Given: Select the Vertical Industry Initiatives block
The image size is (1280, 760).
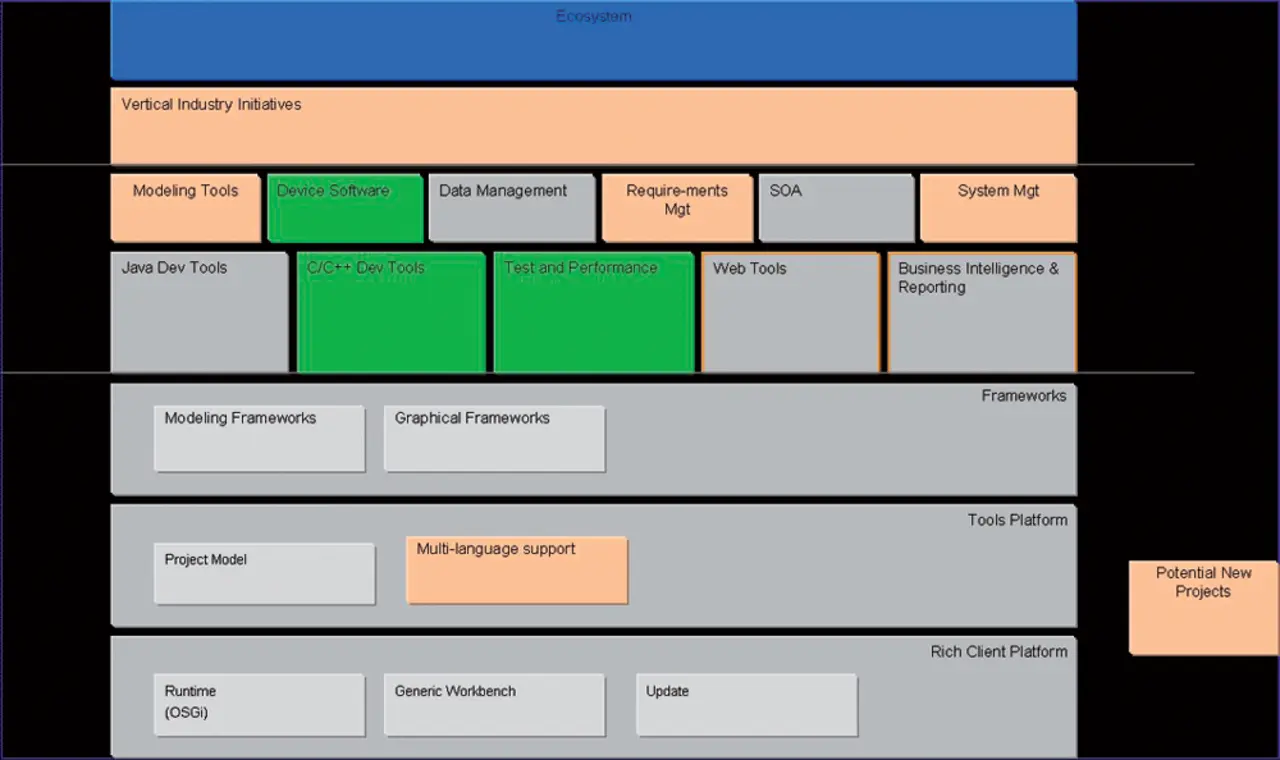Looking at the screenshot, I should [593, 126].
